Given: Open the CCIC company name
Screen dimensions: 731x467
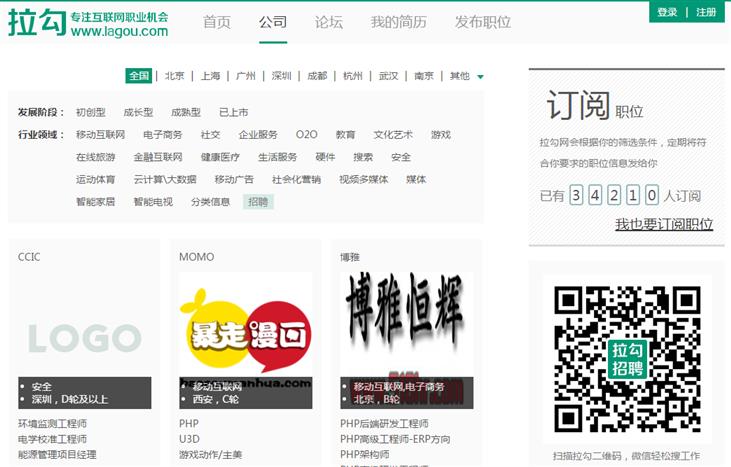Looking at the screenshot, I should (x=29, y=257).
